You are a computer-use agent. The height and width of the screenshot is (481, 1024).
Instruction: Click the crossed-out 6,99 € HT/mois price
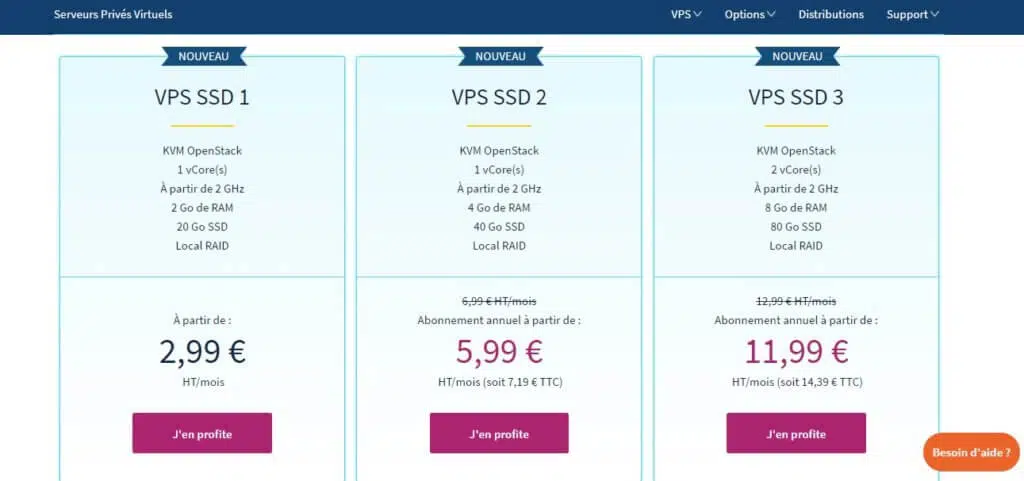point(499,301)
